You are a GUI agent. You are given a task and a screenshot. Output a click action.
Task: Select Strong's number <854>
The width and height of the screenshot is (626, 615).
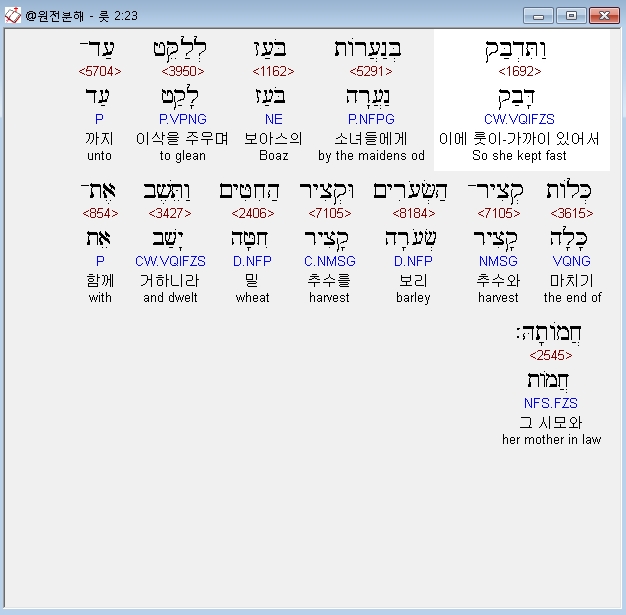pos(100,214)
